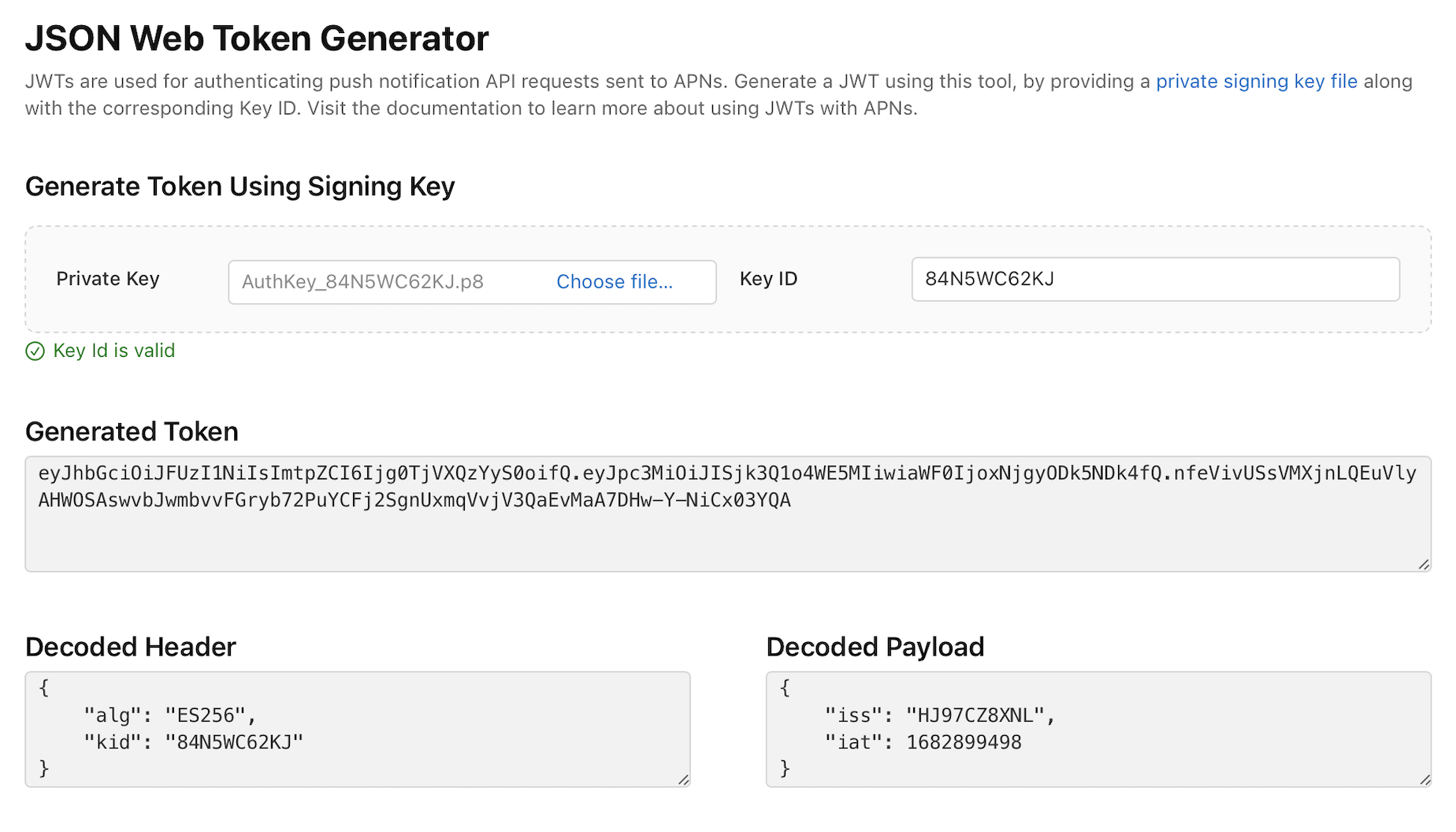Click the Decoded Payload JSON area
The width and height of the screenshot is (1456, 832).
(1095, 725)
